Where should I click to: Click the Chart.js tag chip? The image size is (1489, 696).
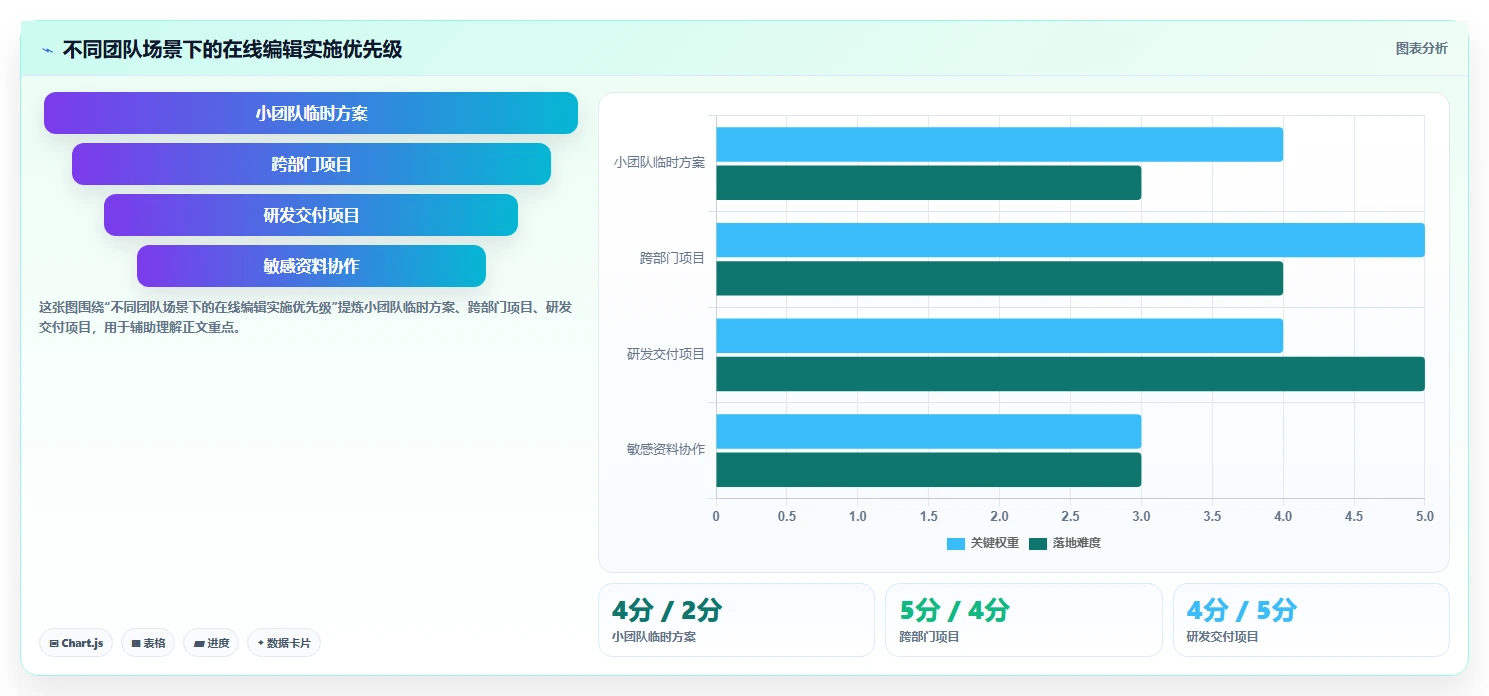76,643
